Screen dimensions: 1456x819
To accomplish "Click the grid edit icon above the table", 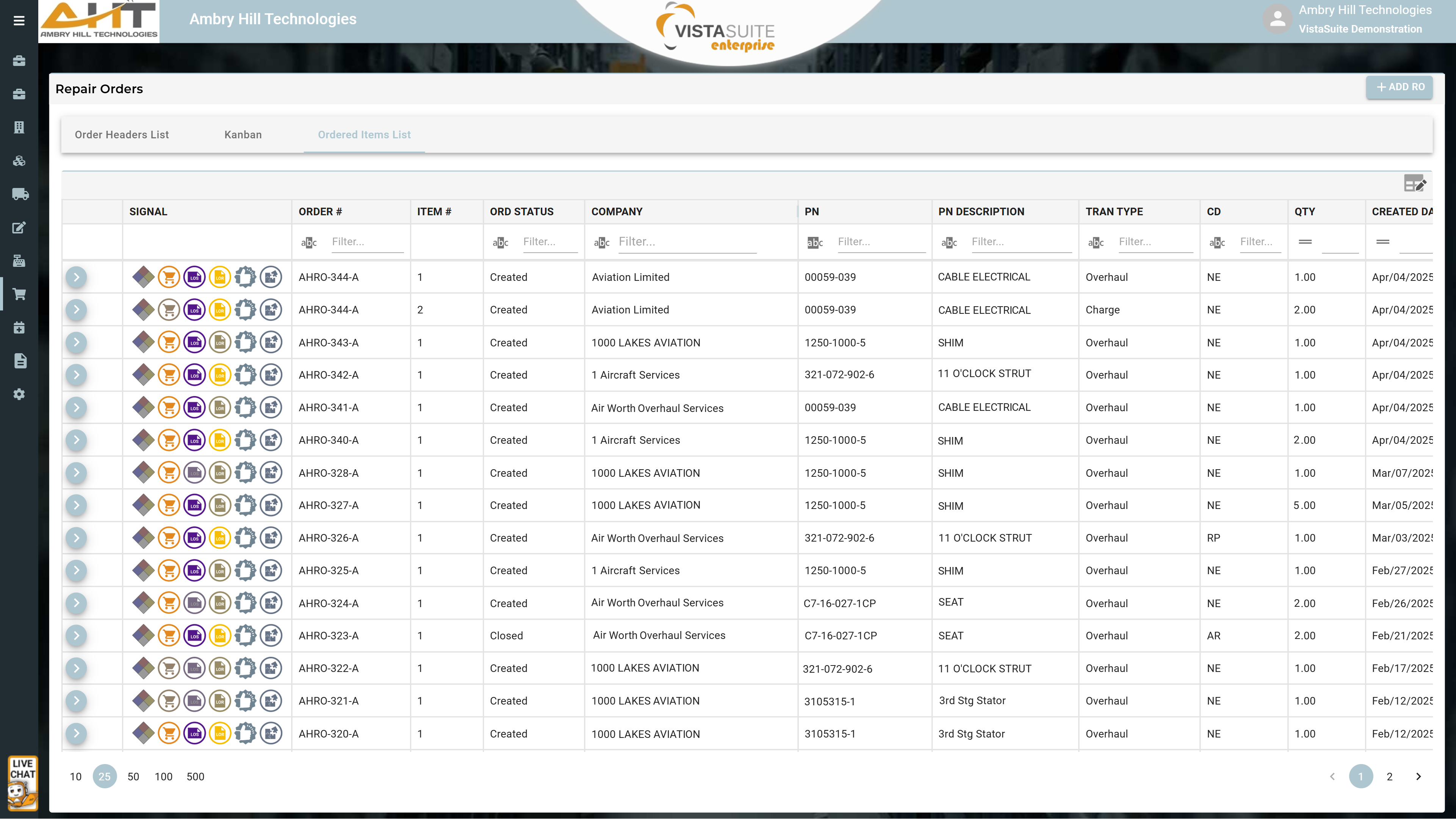I will pyautogui.click(x=1415, y=183).
